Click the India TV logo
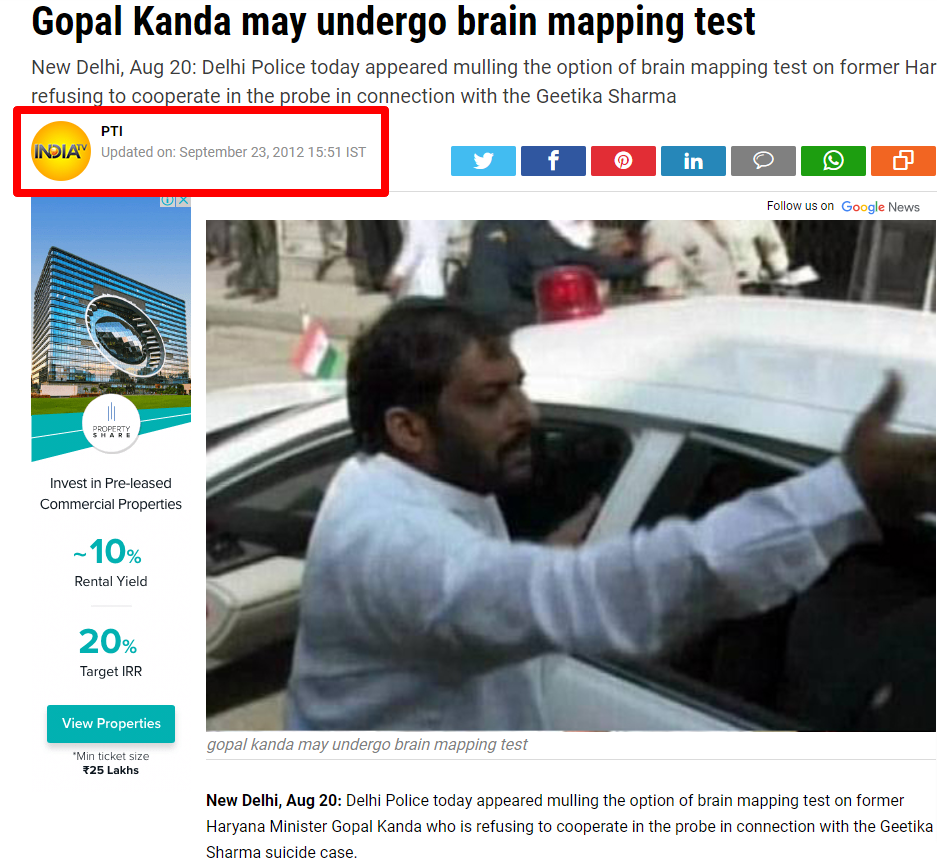The width and height of the screenshot is (937, 860). pyautogui.click(x=61, y=151)
